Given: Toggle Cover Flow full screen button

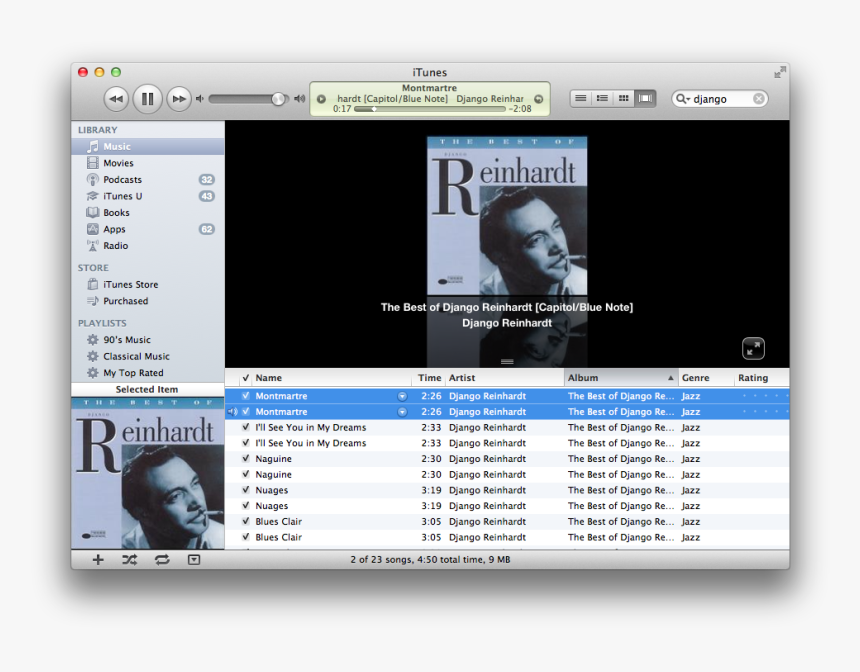Looking at the screenshot, I should pos(753,348).
